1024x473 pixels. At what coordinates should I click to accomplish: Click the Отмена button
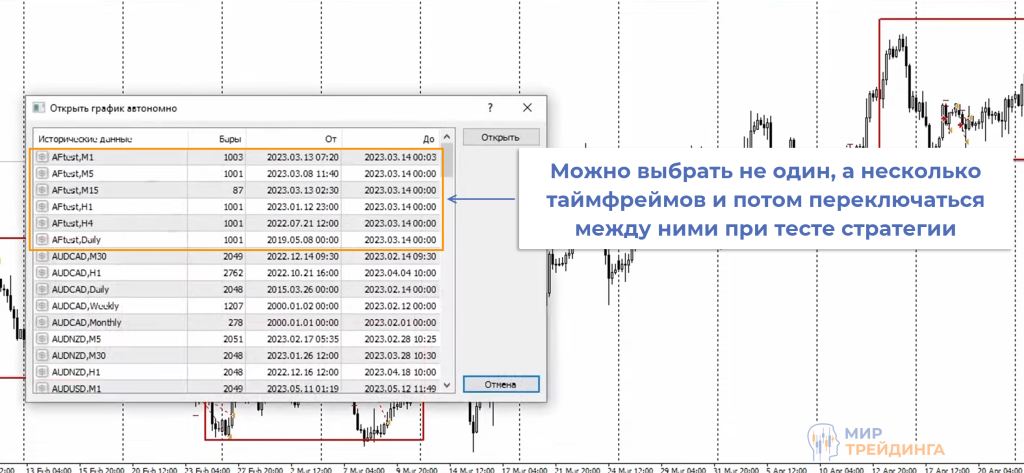tap(501, 384)
